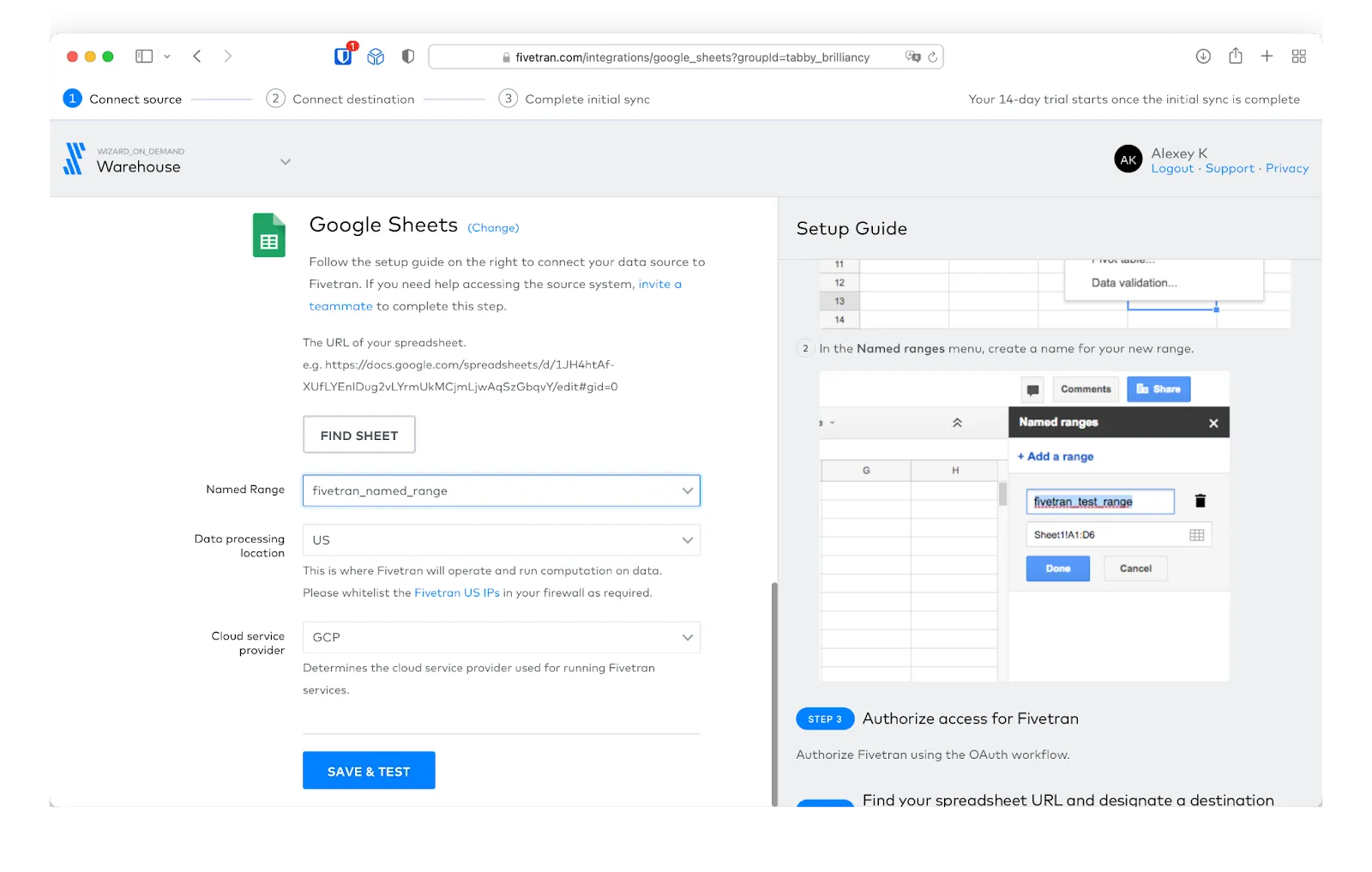Select step 1 Connect source
The width and height of the screenshot is (1372, 872).
(x=123, y=99)
